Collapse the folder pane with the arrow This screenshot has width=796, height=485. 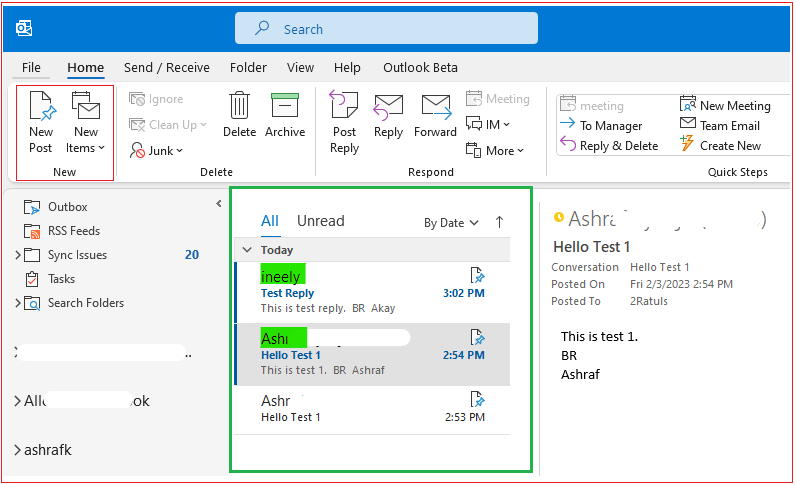tap(219, 204)
